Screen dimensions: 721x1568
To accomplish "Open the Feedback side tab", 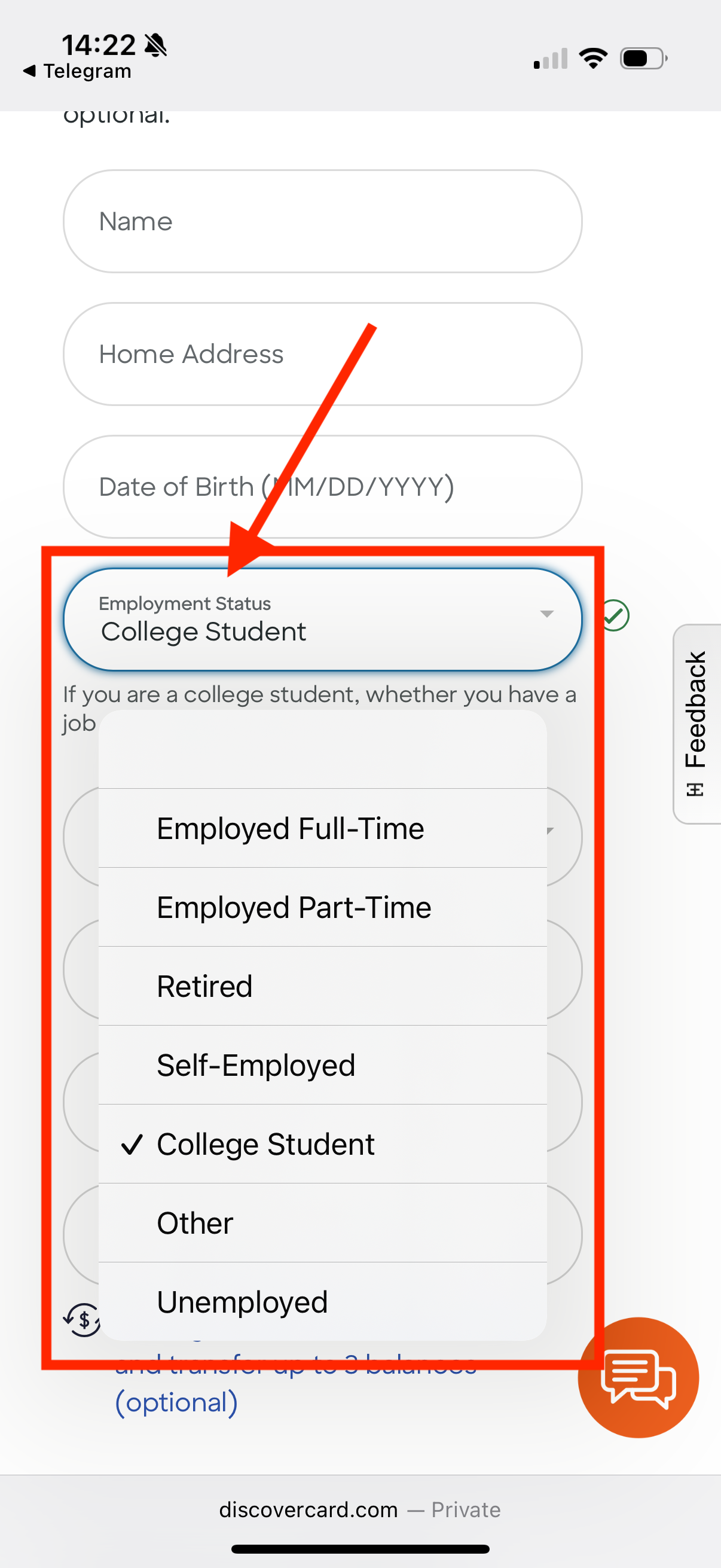I will tap(697, 724).
